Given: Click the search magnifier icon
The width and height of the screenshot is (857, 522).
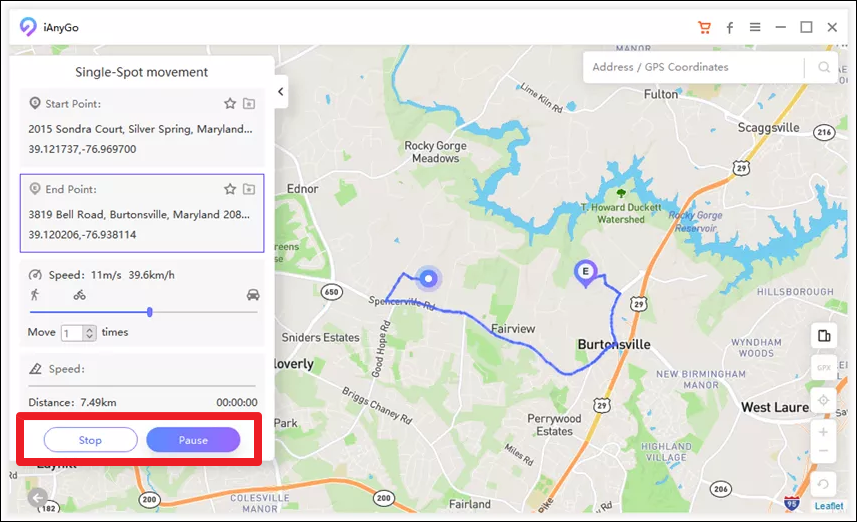Looking at the screenshot, I should click(x=824, y=67).
